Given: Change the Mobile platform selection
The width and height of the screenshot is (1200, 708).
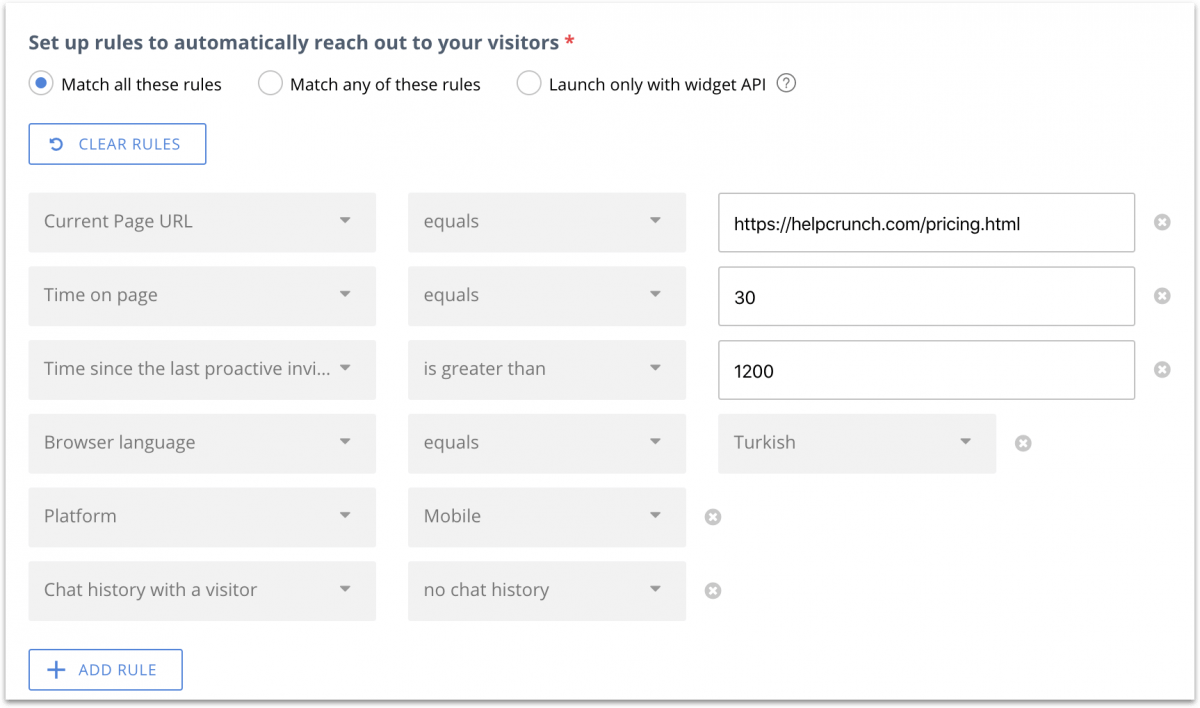Looking at the screenshot, I should click(657, 517).
